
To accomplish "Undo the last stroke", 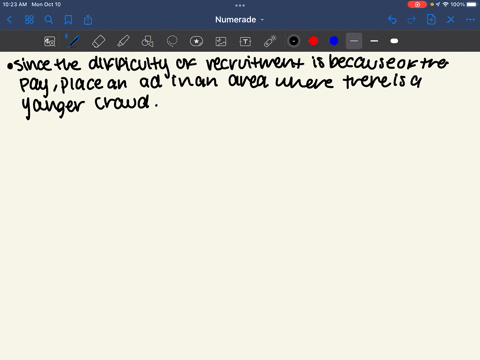I will (392, 20).
